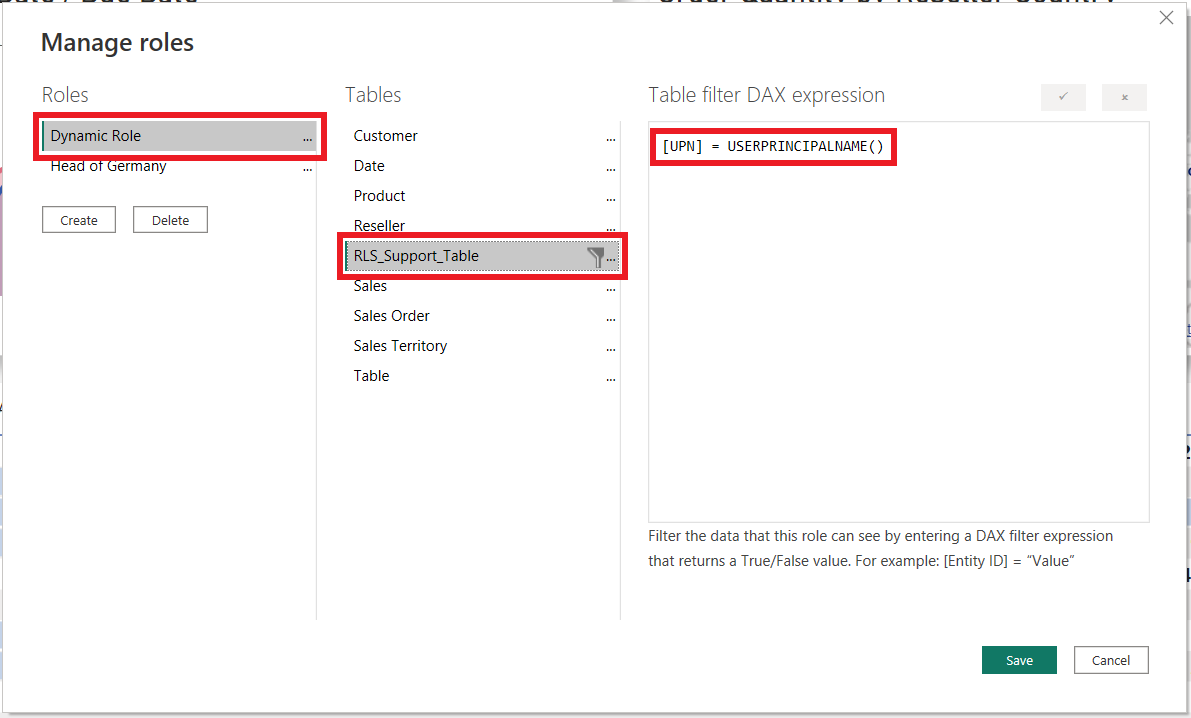
Task: Close the Manage roles window
Action: 1166,17
